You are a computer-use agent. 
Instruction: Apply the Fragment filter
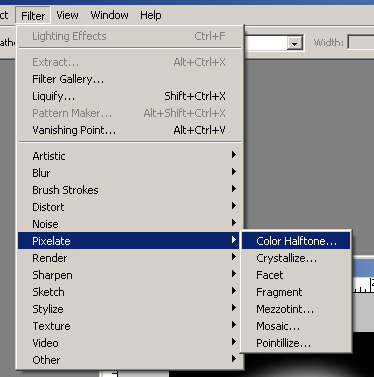point(296,292)
